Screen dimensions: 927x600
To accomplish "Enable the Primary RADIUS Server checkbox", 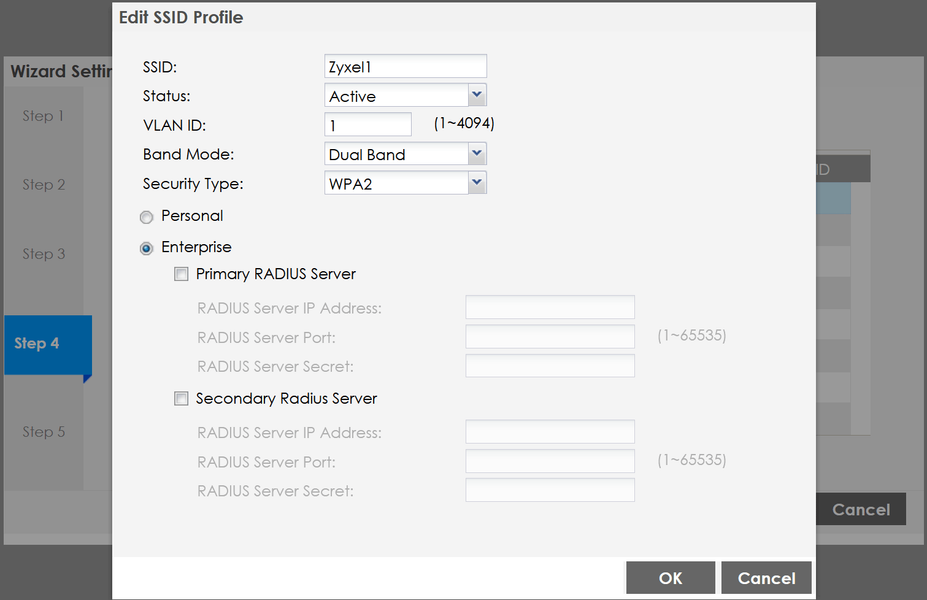I will [181, 274].
